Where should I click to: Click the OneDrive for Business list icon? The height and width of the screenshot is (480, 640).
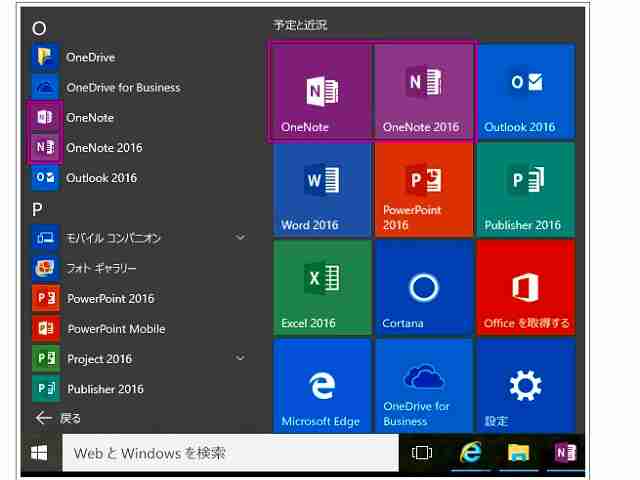click(45, 87)
